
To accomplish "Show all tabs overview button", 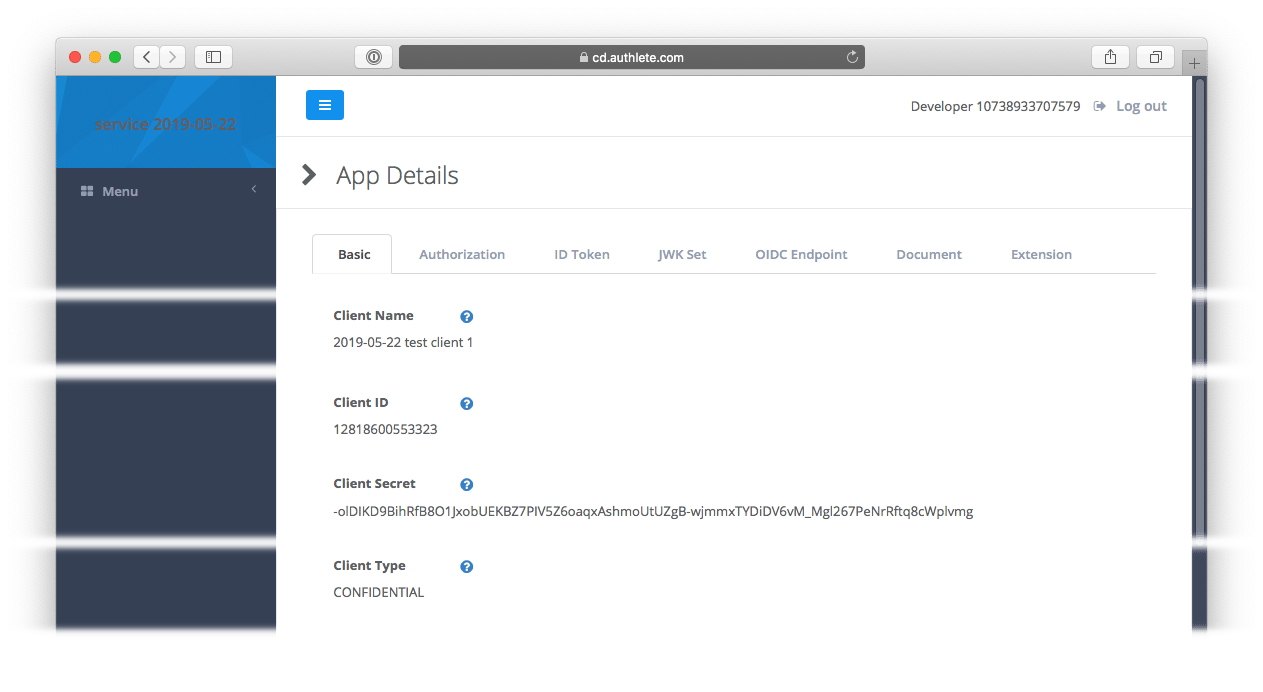I will pos(1155,57).
